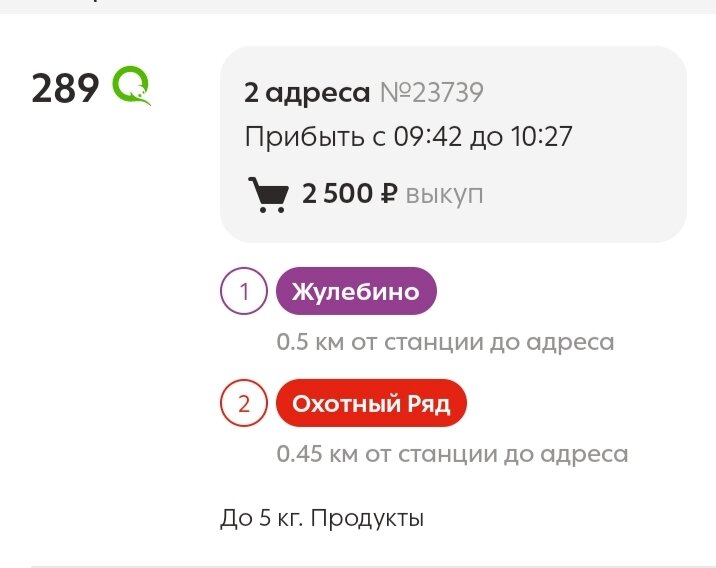
Task: Tap the shopping cart icon
Action: (x=268, y=195)
